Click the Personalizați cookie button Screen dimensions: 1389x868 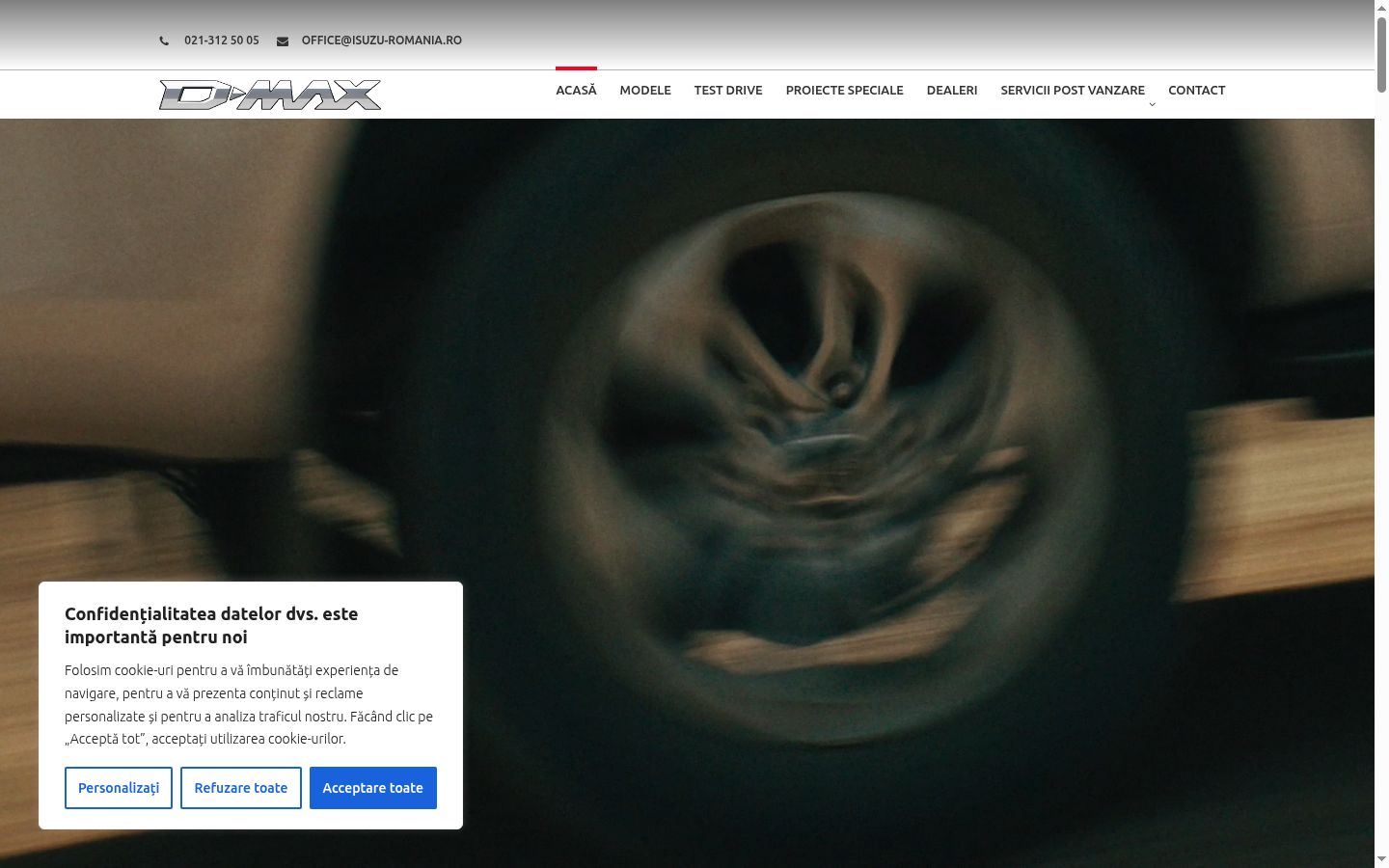tap(119, 788)
